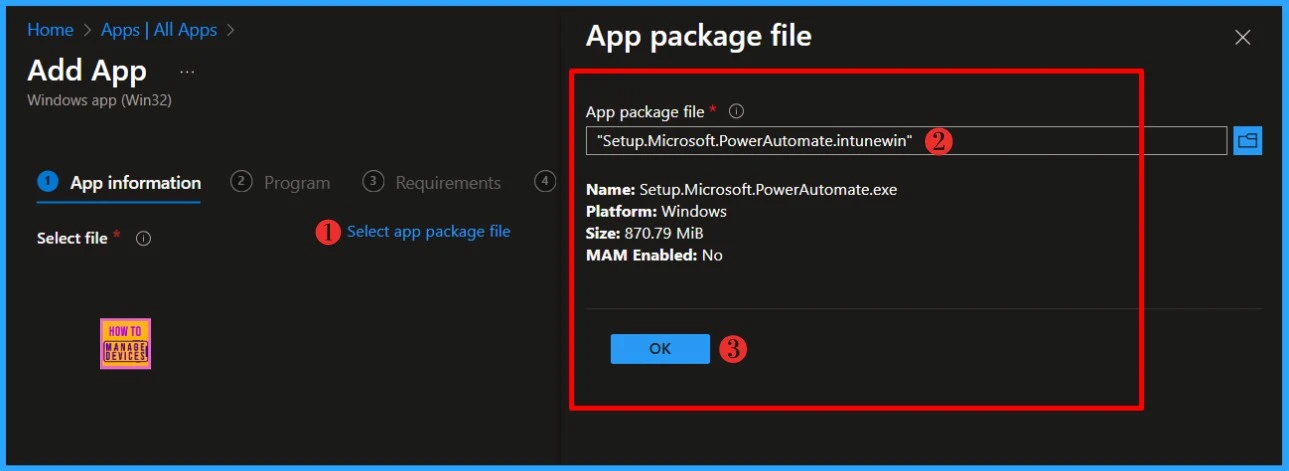
Task: Go to Home breadcrumb
Action: 50,30
